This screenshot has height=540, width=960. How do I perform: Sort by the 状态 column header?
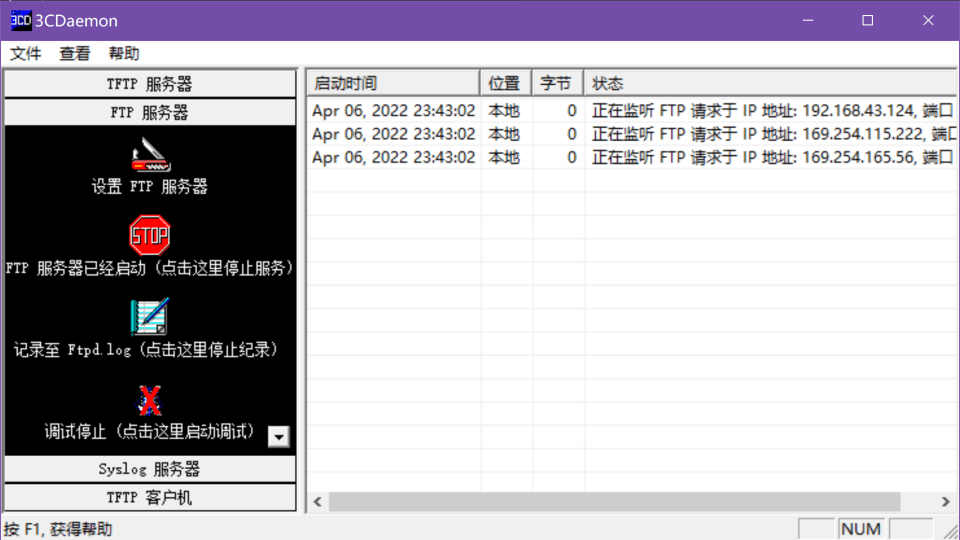coord(770,83)
